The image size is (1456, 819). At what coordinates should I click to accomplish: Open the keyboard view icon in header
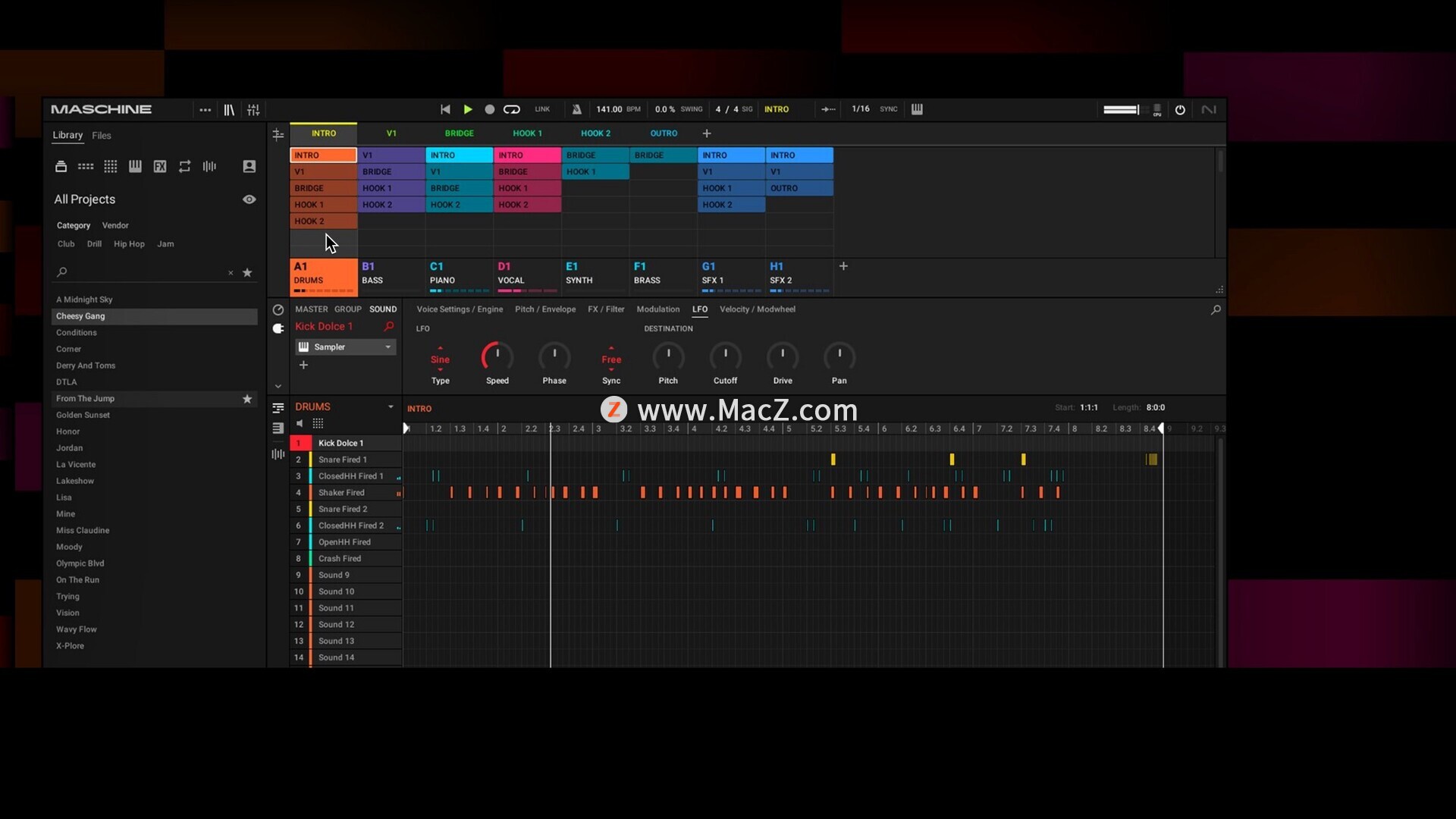(917, 109)
